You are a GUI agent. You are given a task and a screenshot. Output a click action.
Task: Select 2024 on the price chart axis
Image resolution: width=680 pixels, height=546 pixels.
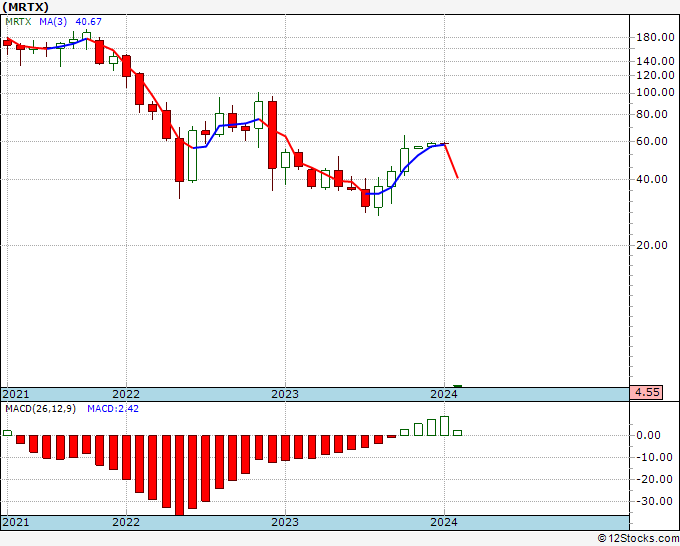click(x=444, y=394)
